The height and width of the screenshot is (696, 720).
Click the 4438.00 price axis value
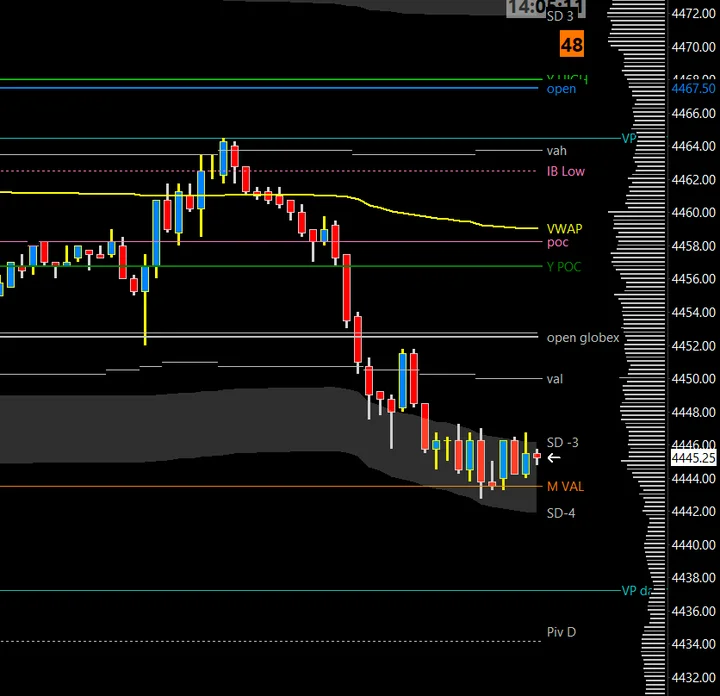693,578
